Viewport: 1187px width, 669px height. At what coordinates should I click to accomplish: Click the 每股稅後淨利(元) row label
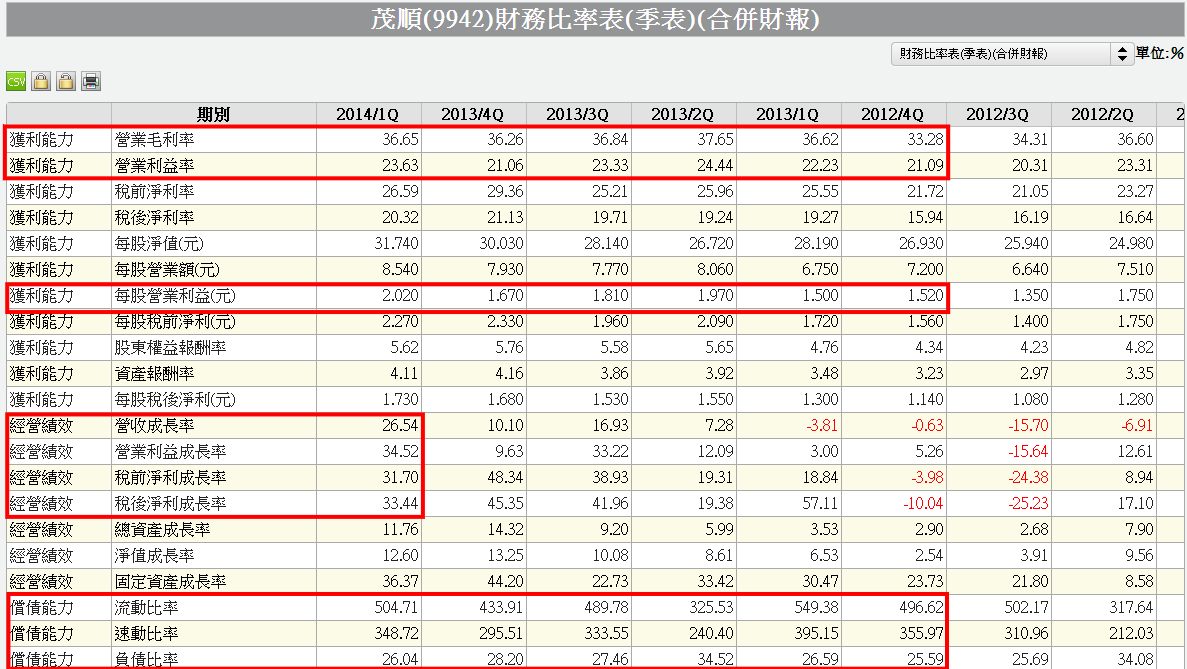click(175, 400)
